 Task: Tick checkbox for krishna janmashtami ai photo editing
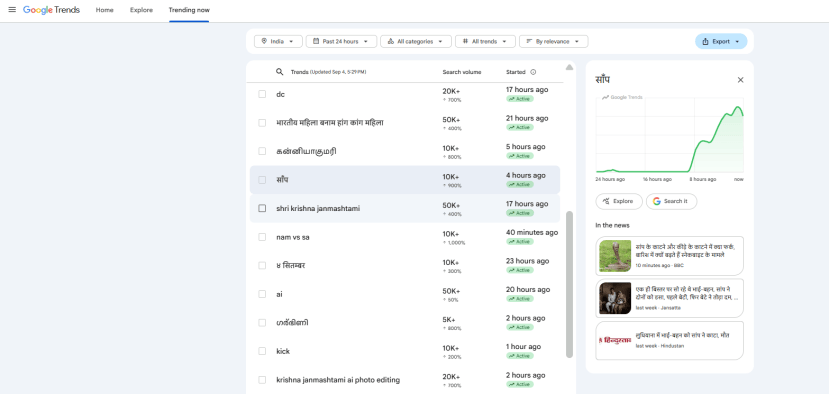coord(262,380)
